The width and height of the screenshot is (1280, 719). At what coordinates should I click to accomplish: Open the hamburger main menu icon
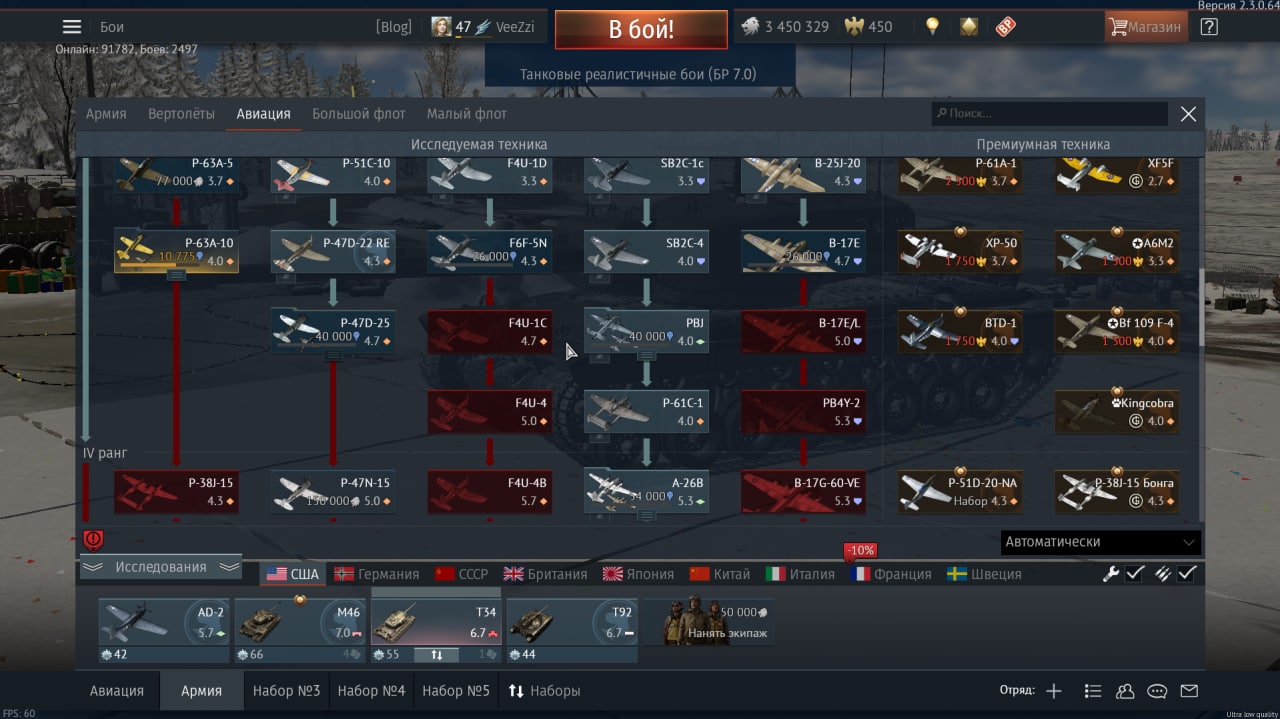72,27
